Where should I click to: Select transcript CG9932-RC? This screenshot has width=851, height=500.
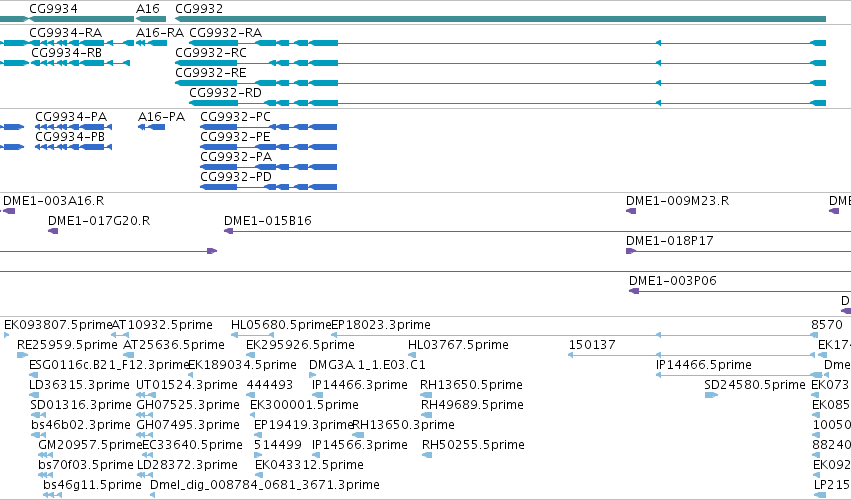point(211,53)
